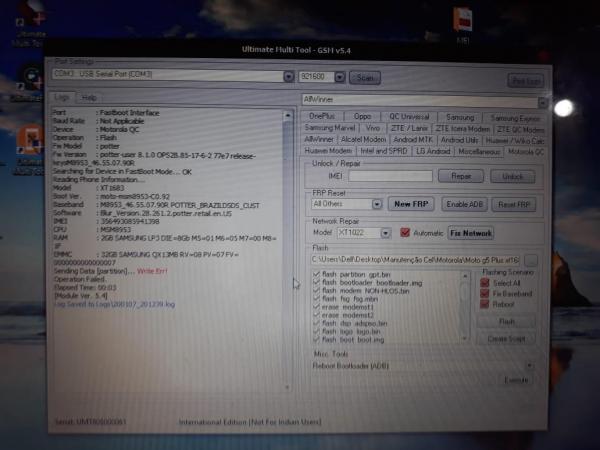Click the 'Operation Failed.' log line
600x450 pixels.
(80, 279)
